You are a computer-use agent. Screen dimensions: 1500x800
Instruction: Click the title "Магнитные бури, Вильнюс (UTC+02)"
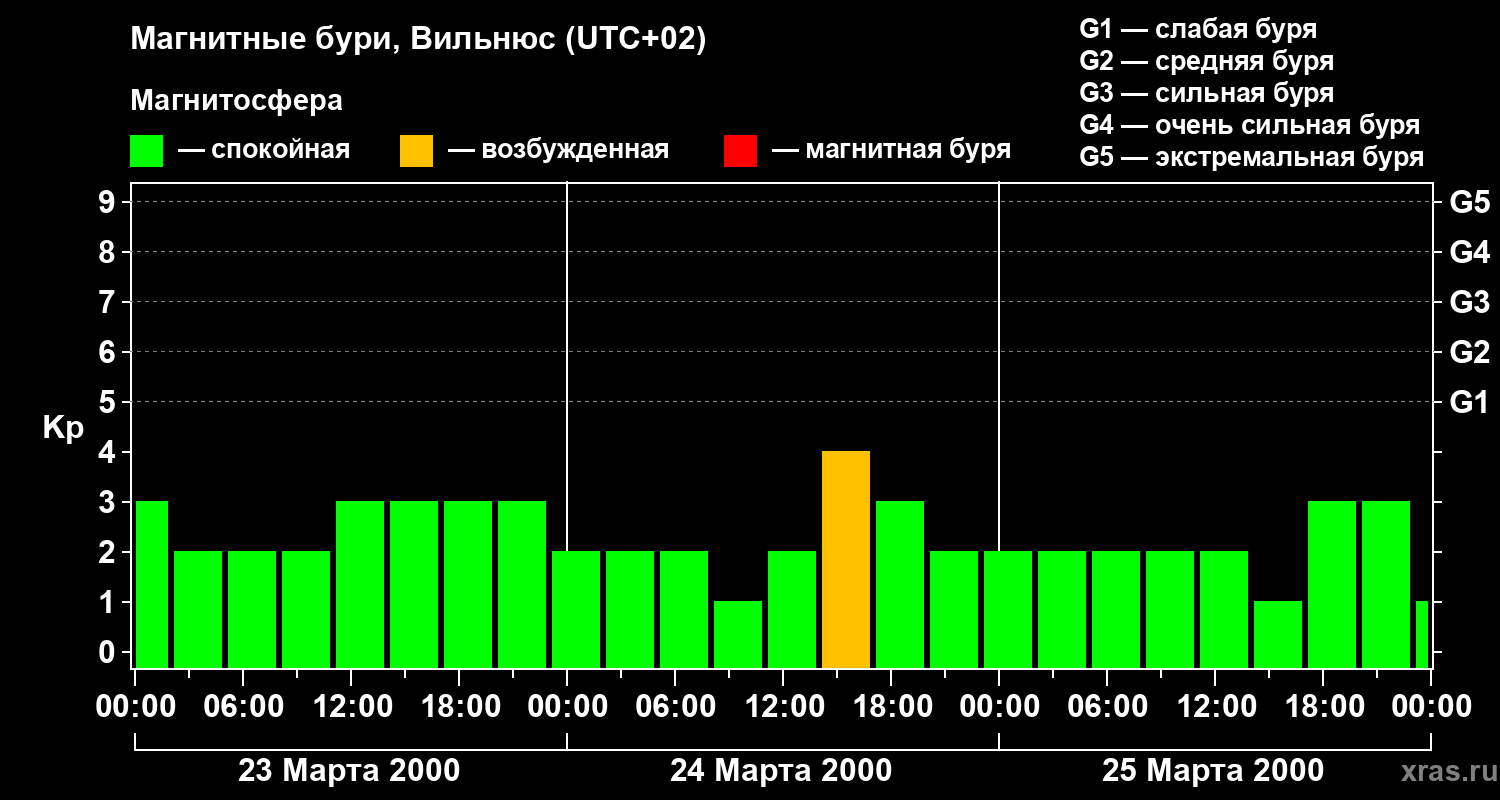418,40
